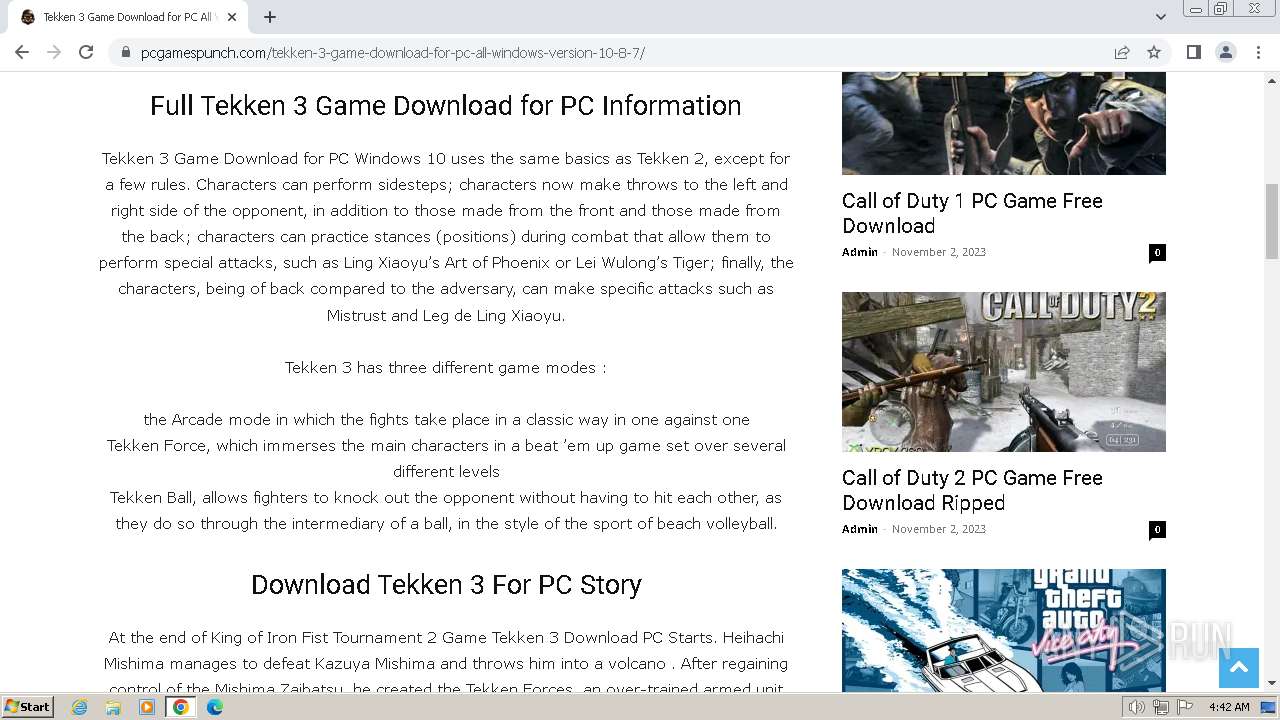This screenshot has height=720, width=1280.
Task: Go forward to the next page
Action: [x=54, y=52]
